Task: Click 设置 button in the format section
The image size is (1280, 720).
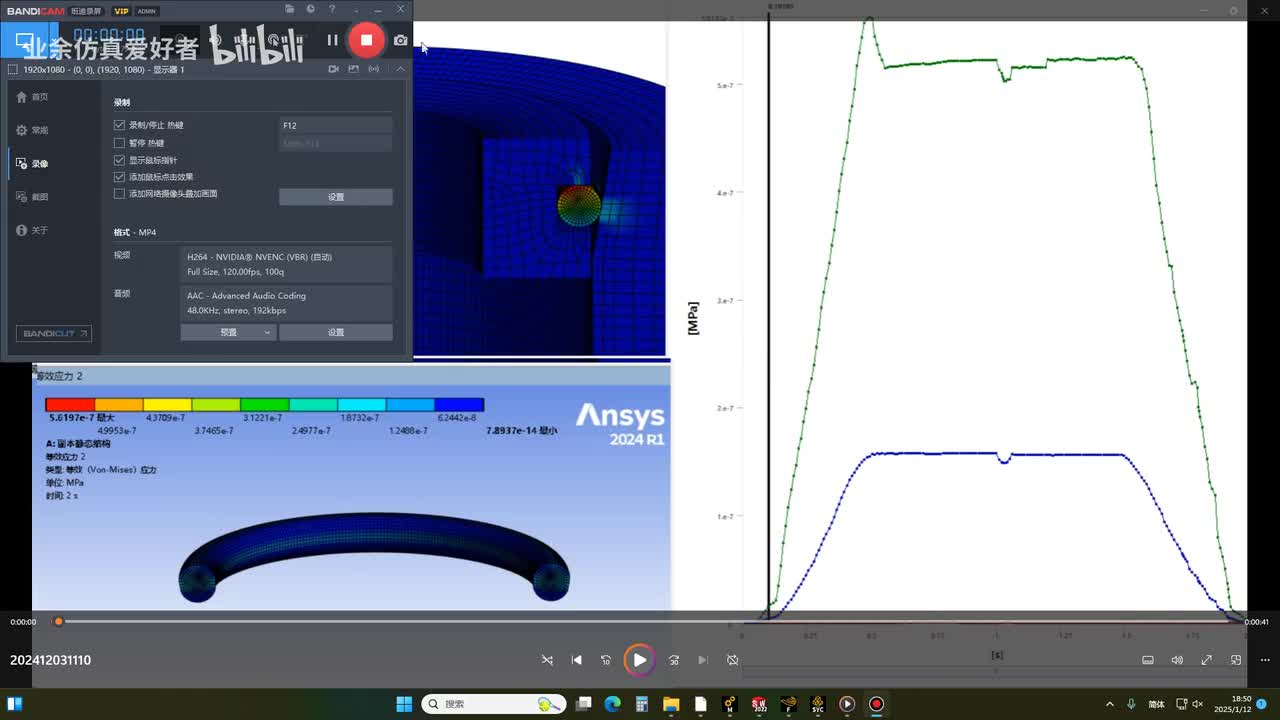Action: (x=336, y=332)
